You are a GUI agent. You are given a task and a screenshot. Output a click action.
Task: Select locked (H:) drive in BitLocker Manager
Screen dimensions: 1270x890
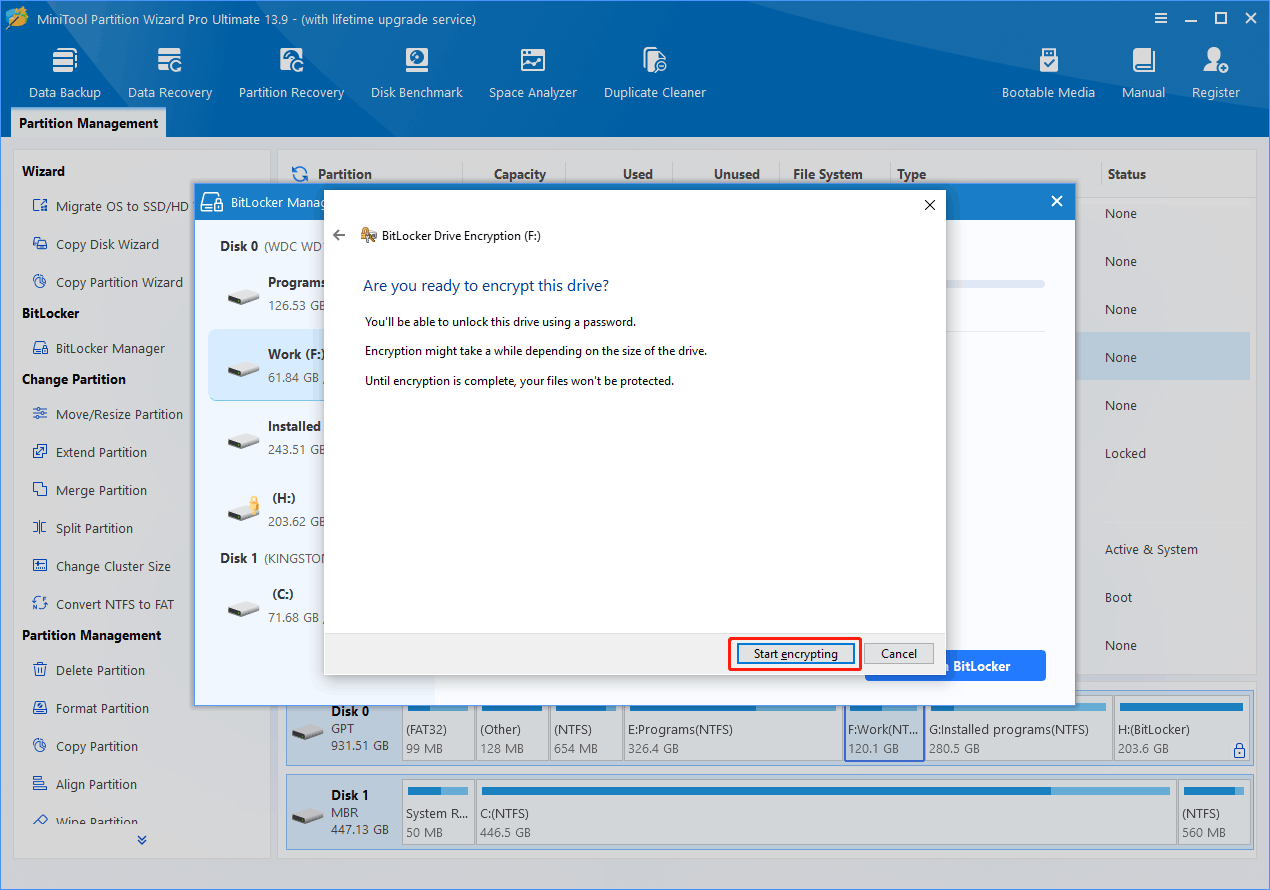(x=266, y=510)
